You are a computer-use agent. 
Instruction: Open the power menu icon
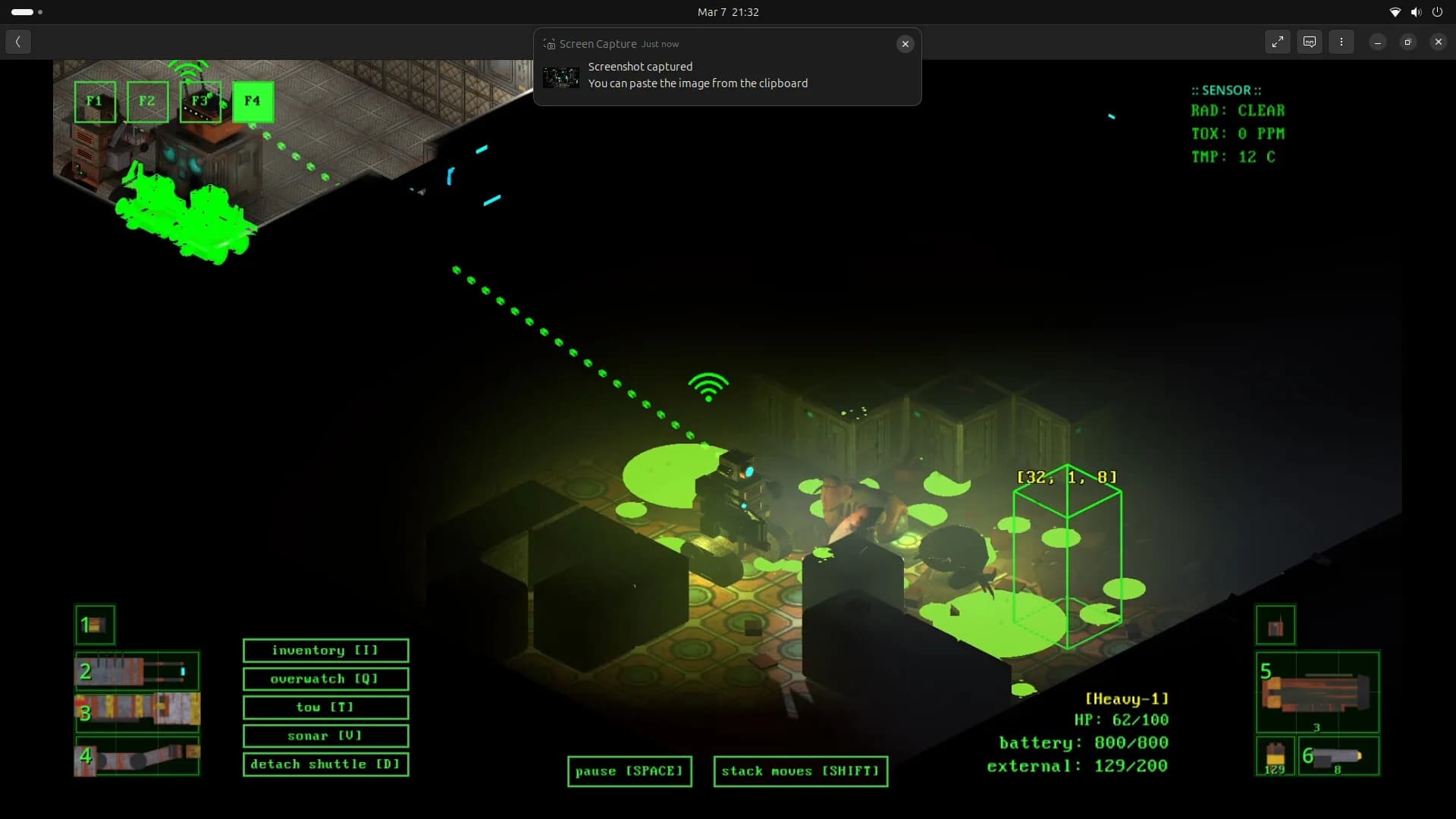tap(1437, 12)
